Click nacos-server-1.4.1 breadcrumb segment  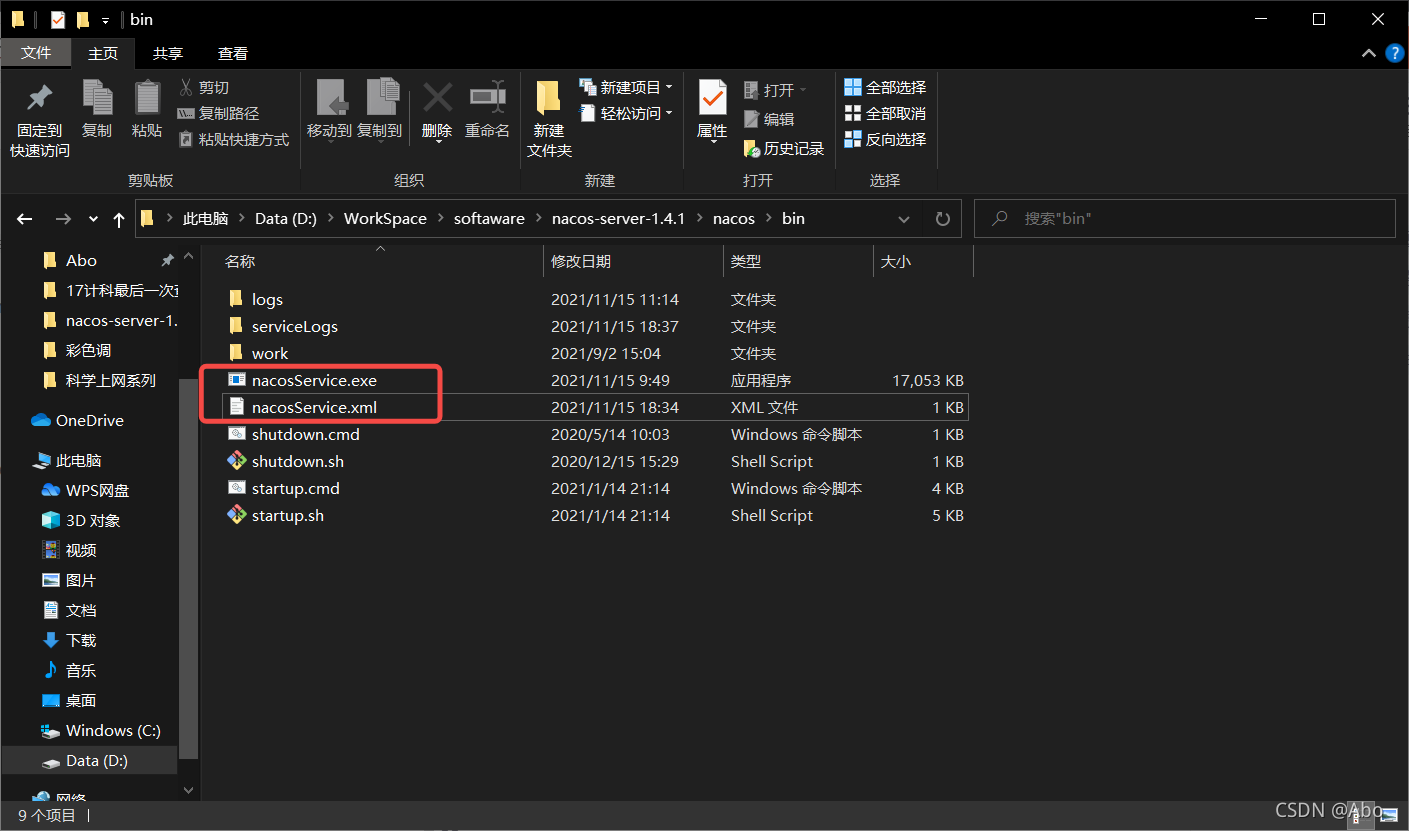pos(618,219)
